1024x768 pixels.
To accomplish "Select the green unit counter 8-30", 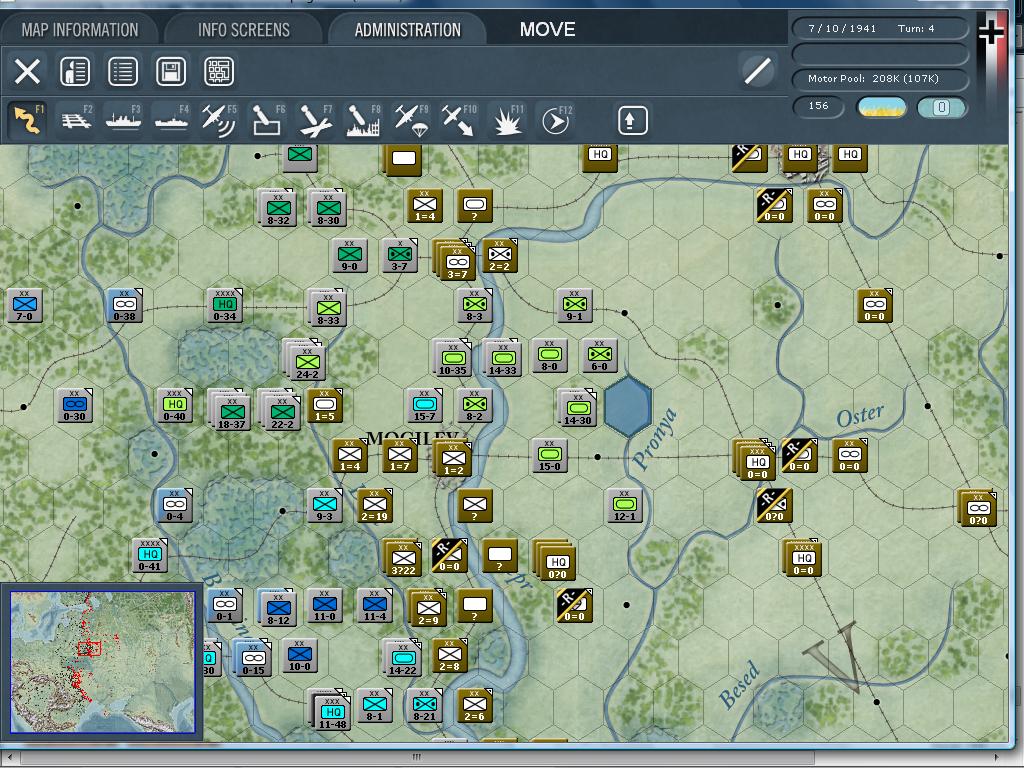I will click(x=328, y=208).
